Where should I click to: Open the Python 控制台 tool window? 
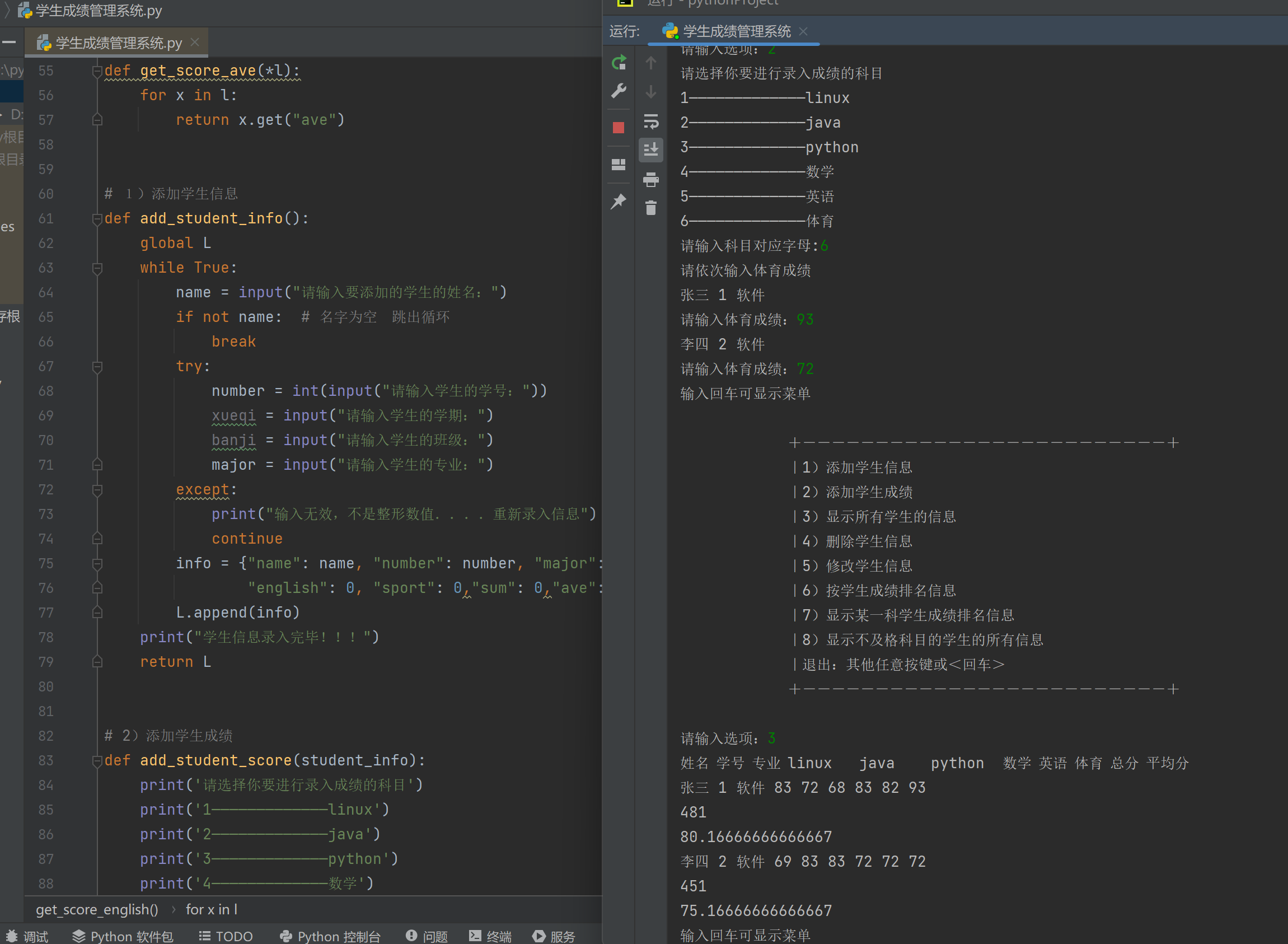(330, 936)
